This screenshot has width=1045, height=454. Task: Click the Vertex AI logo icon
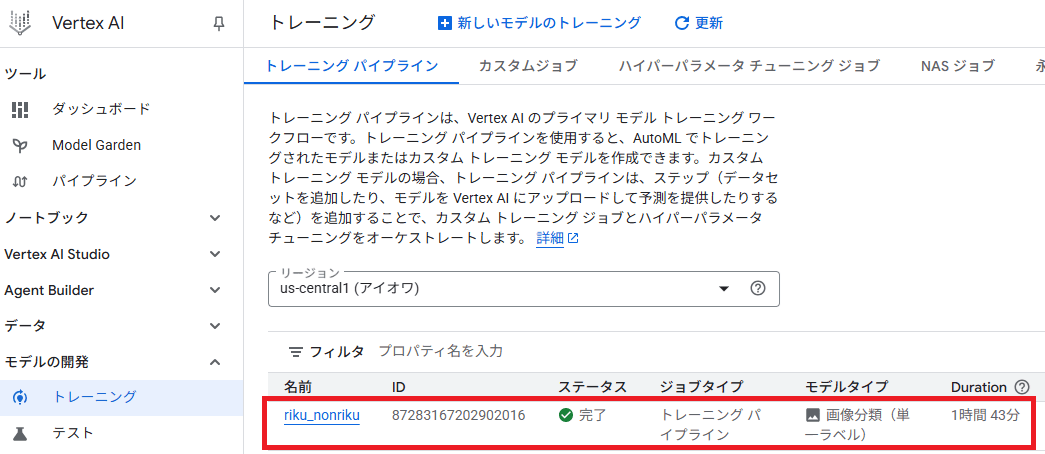click(21, 23)
